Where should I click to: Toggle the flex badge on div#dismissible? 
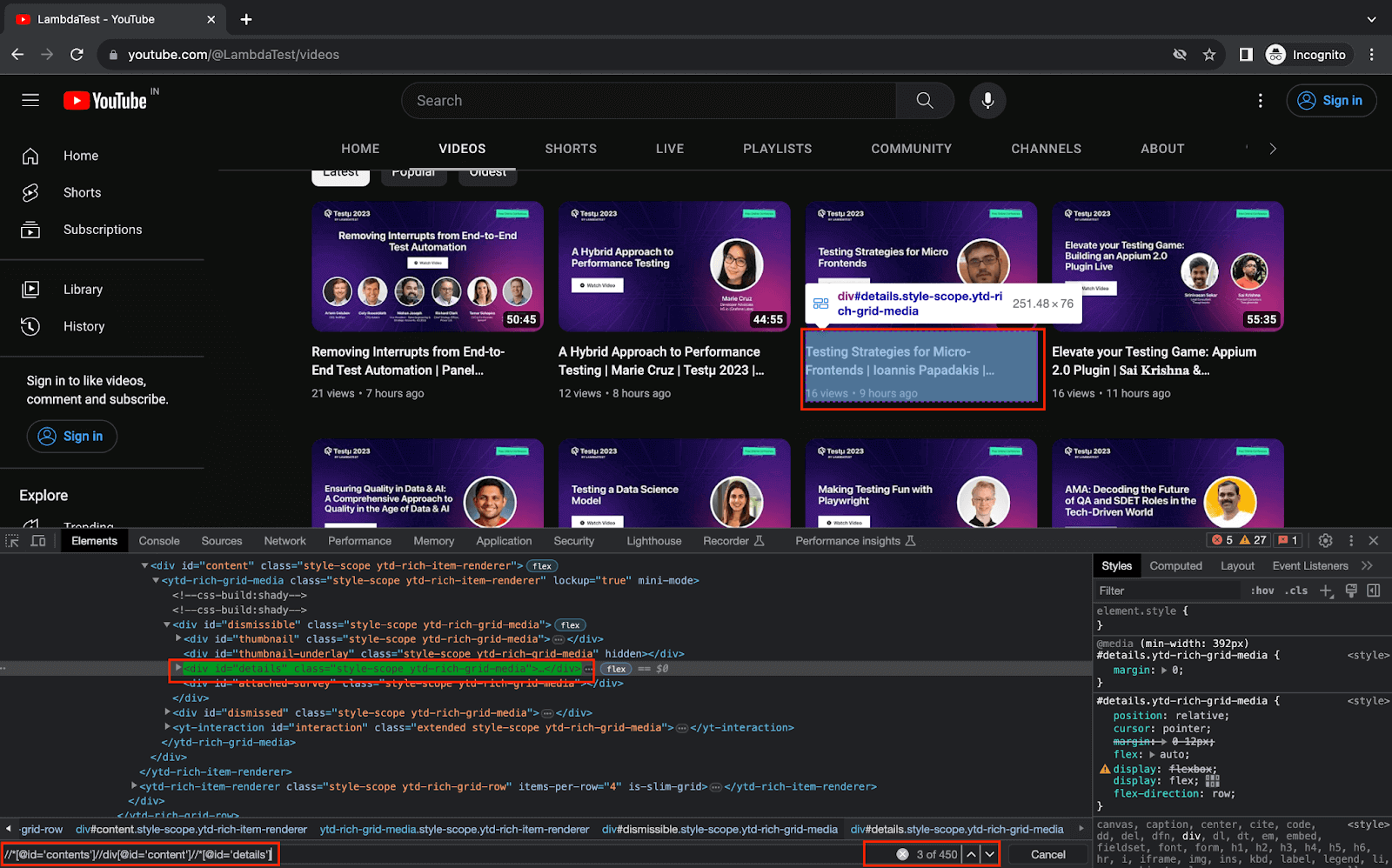pyautogui.click(x=570, y=624)
